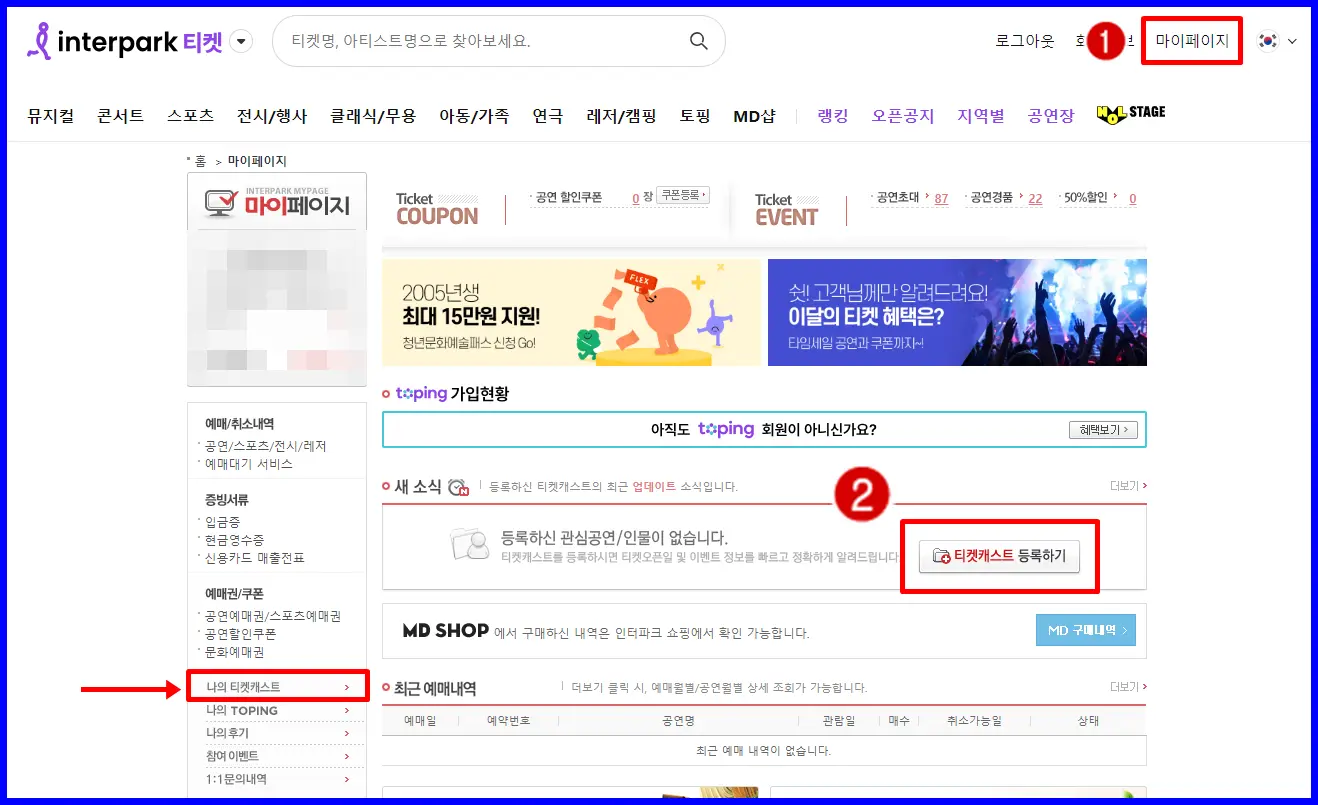This screenshot has height=805, width=1318.
Task: Open 마이페이지 in the top header
Action: tap(1192, 41)
